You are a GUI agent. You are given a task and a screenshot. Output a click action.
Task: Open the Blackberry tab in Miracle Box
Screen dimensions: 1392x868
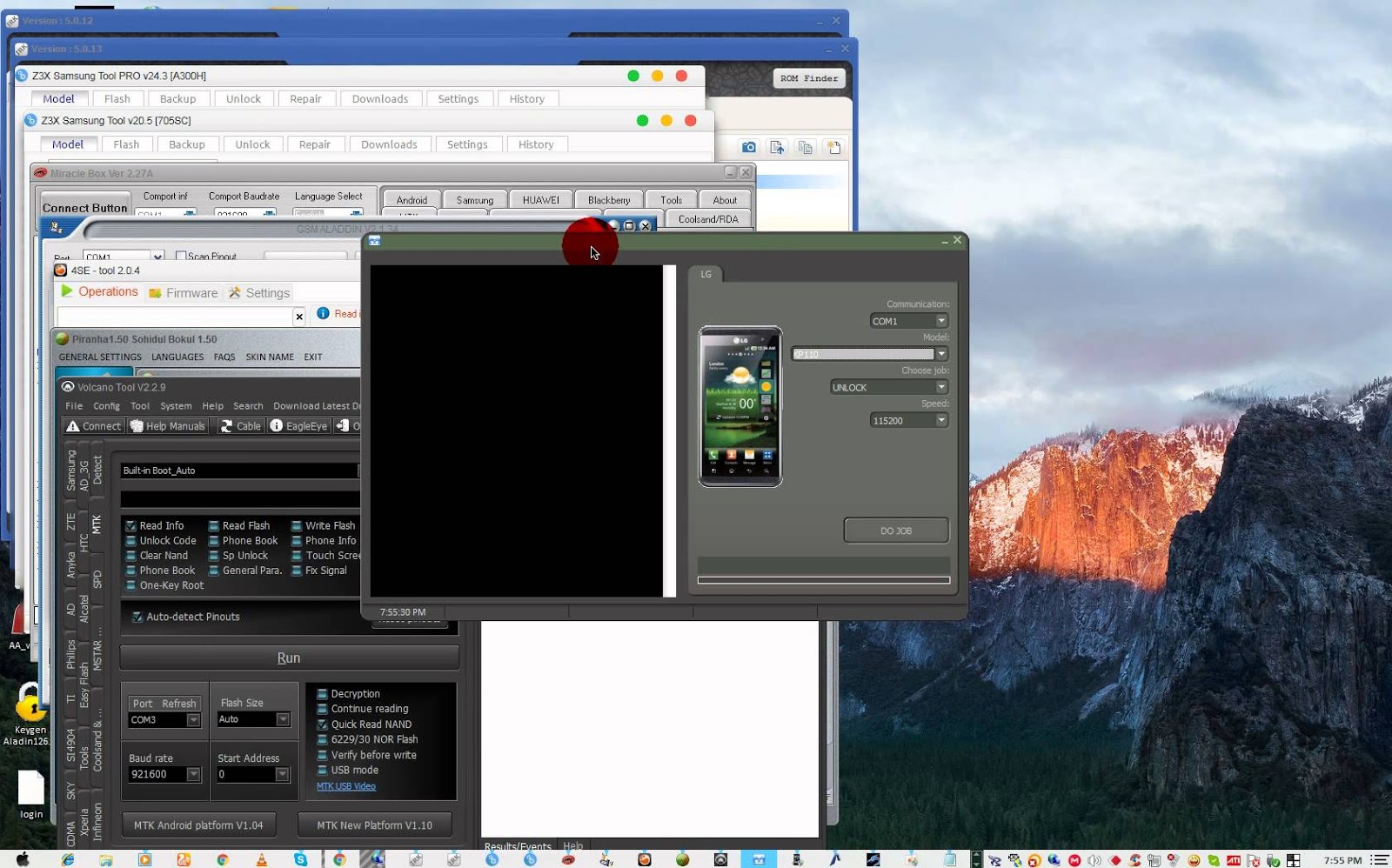[x=609, y=200]
